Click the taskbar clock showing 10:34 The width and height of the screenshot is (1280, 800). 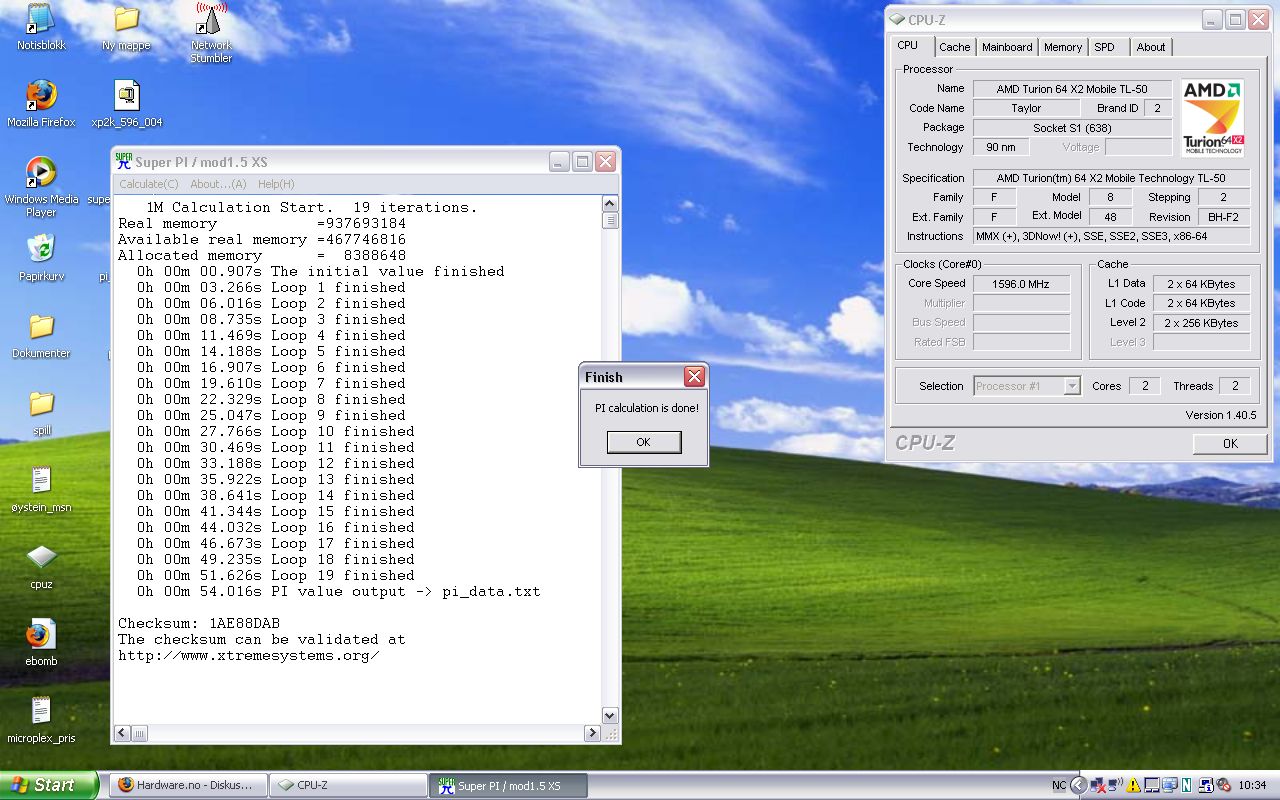1252,785
